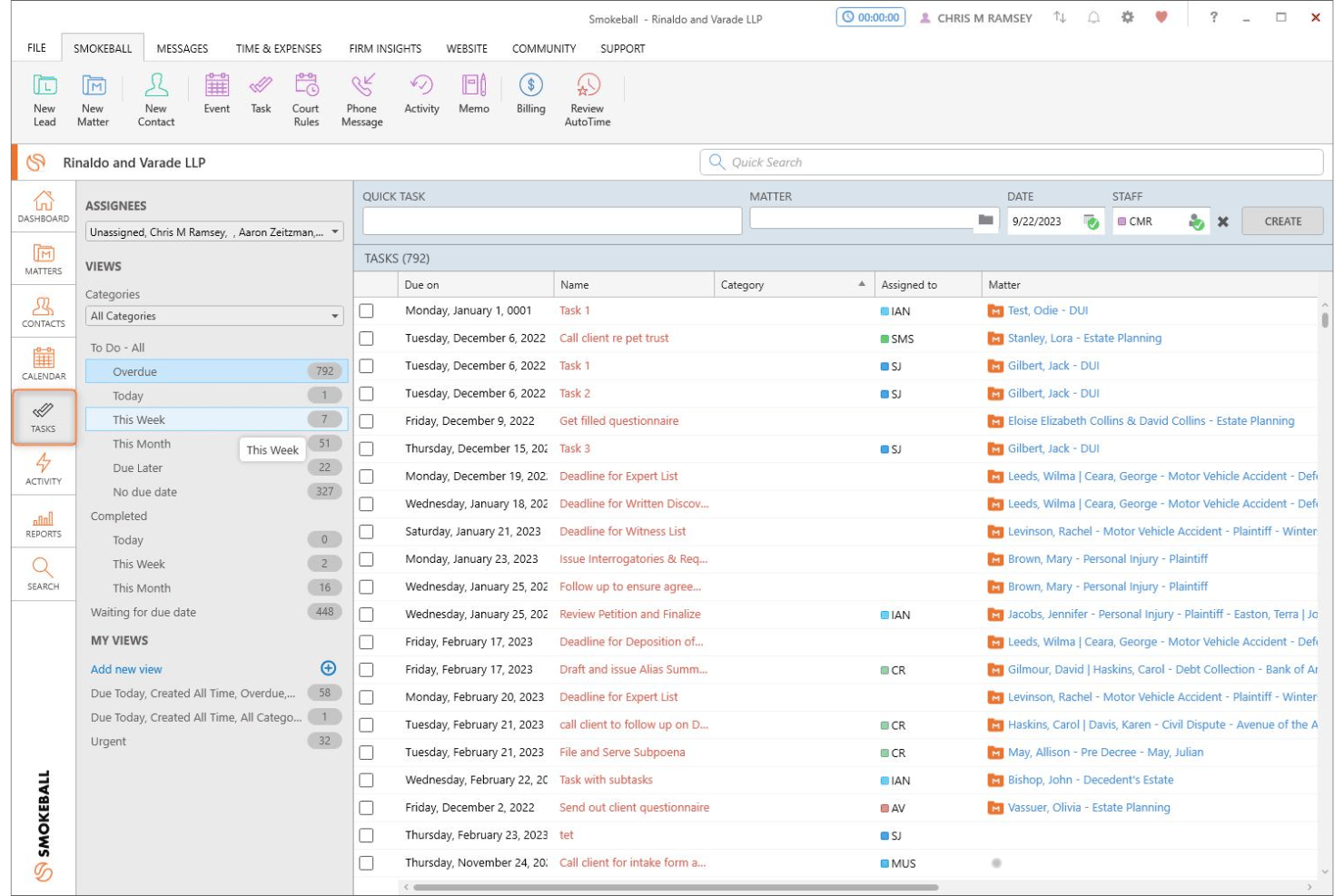Open the Urgent custom view
The height and width of the screenshot is (896, 1344).
pyautogui.click(x=216, y=741)
